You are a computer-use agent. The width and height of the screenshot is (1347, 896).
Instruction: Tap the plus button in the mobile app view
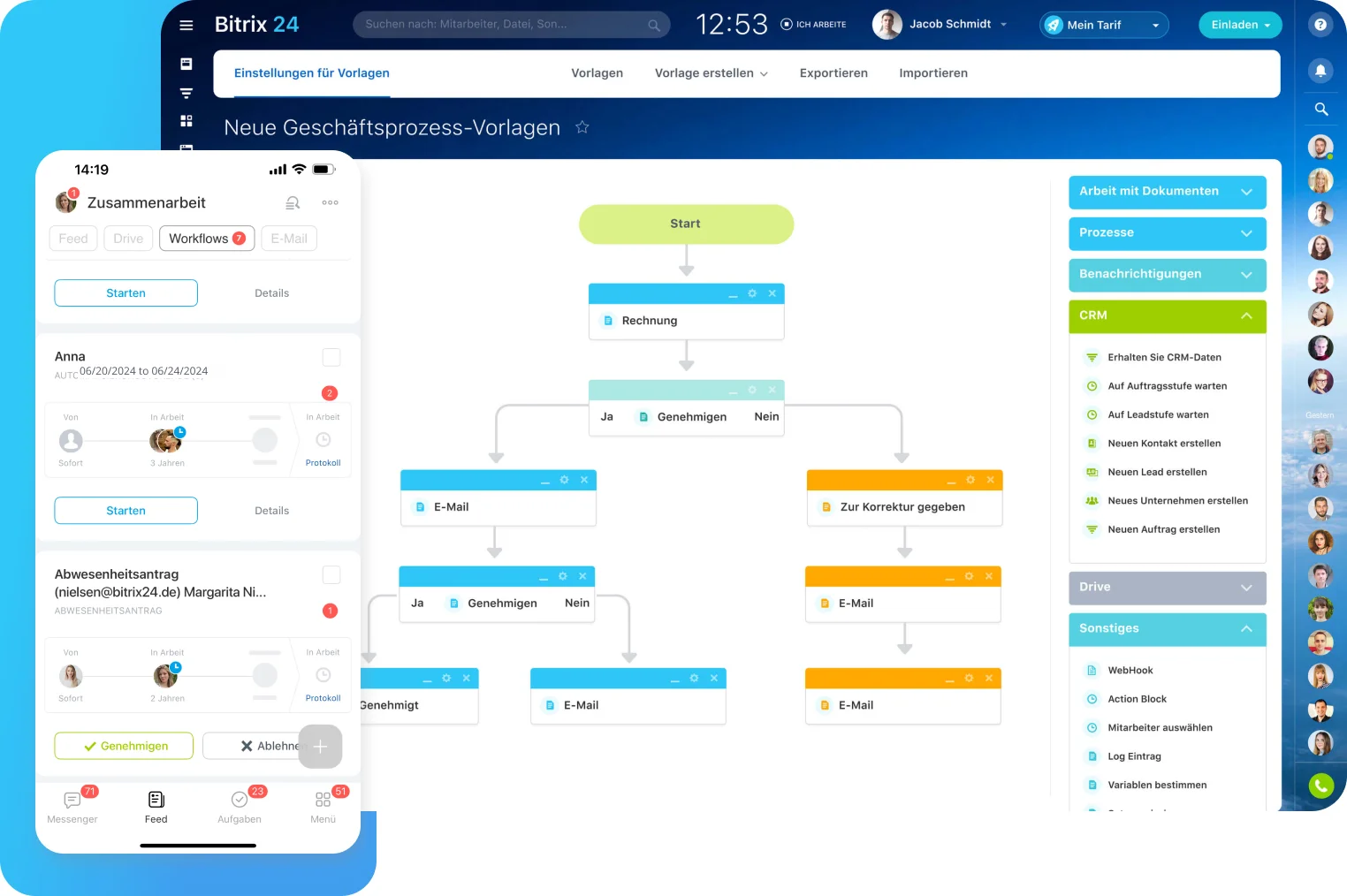[320, 747]
